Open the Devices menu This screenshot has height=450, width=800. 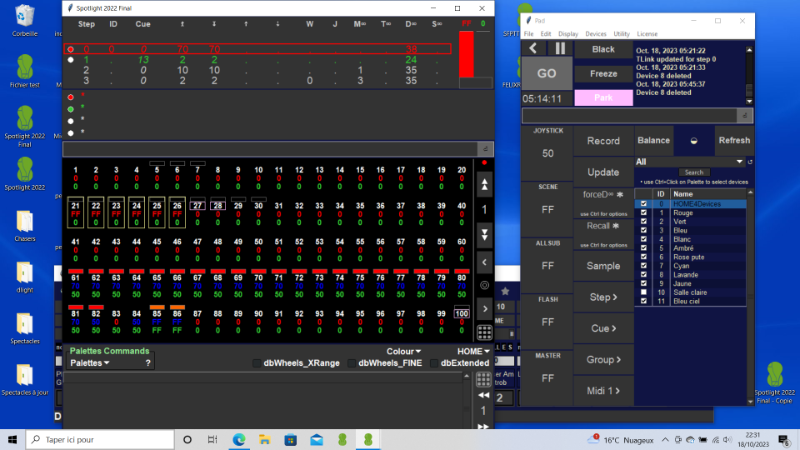click(x=597, y=33)
